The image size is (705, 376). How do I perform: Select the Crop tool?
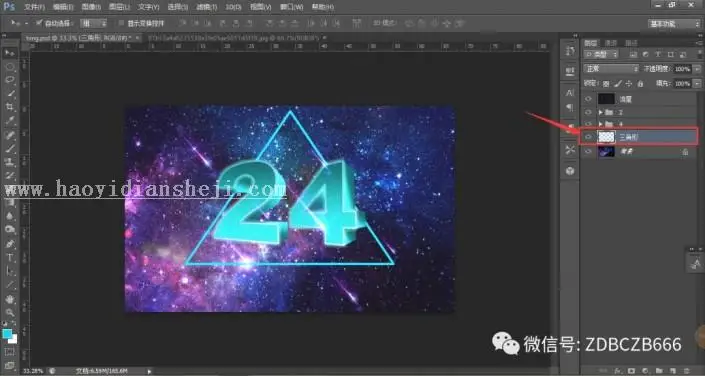pos(9,107)
